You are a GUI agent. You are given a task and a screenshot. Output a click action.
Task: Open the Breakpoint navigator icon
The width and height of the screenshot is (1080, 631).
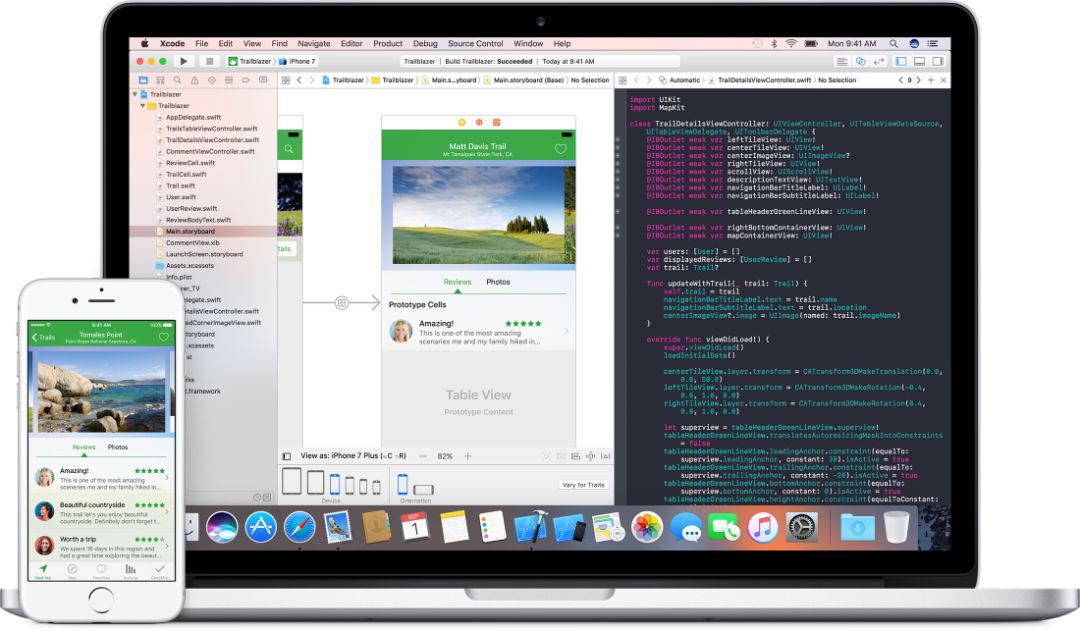click(245, 81)
